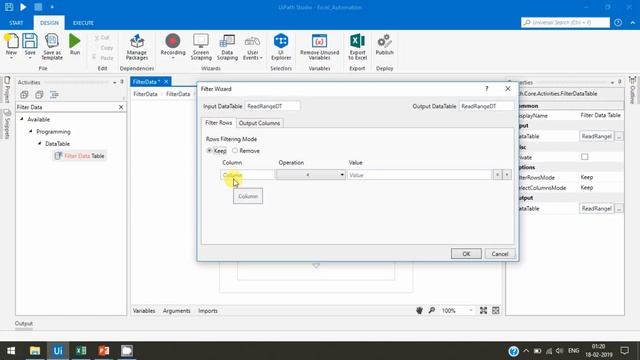Switch to the DESIGN ribbon tab
640x360 pixels.
49,23
